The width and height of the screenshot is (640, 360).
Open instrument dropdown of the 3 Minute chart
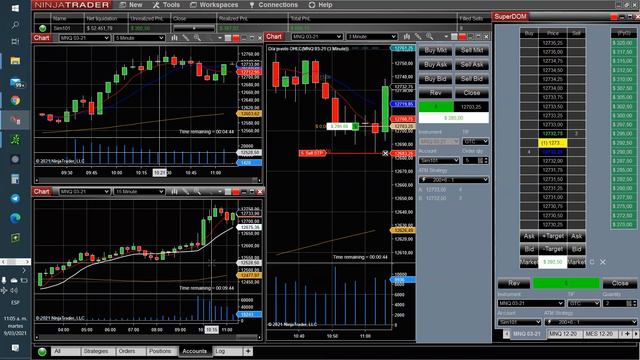coord(317,37)
